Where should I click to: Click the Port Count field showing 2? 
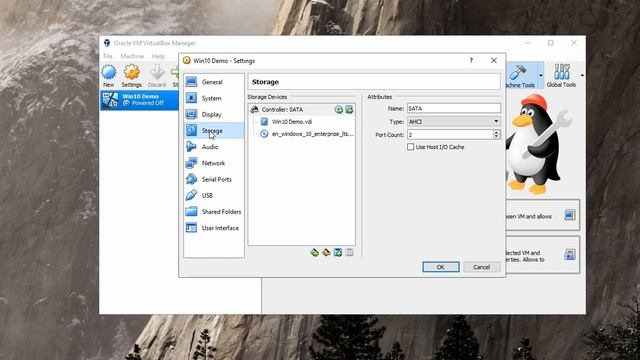pyautogui.click(x=450, y=135)
